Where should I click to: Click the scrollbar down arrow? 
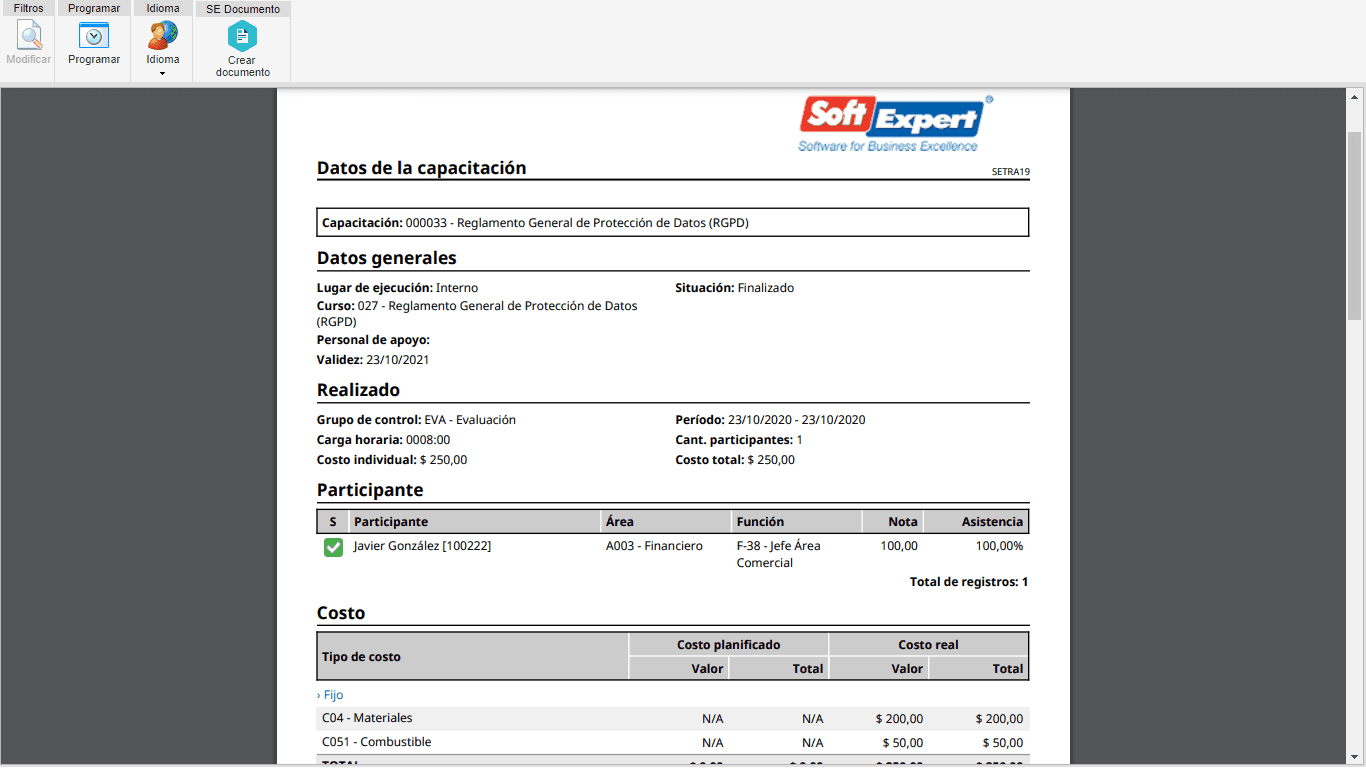[x=1355, y=755]
